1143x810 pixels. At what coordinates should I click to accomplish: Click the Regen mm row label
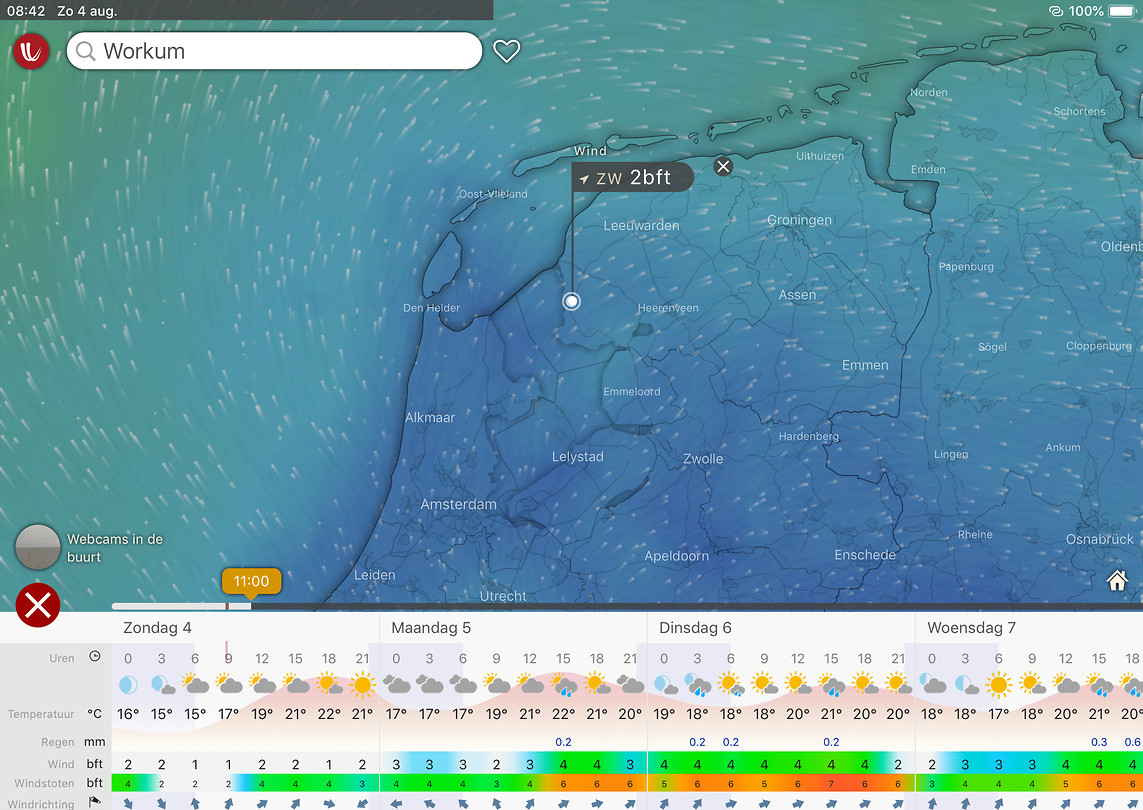click(74, 742)
